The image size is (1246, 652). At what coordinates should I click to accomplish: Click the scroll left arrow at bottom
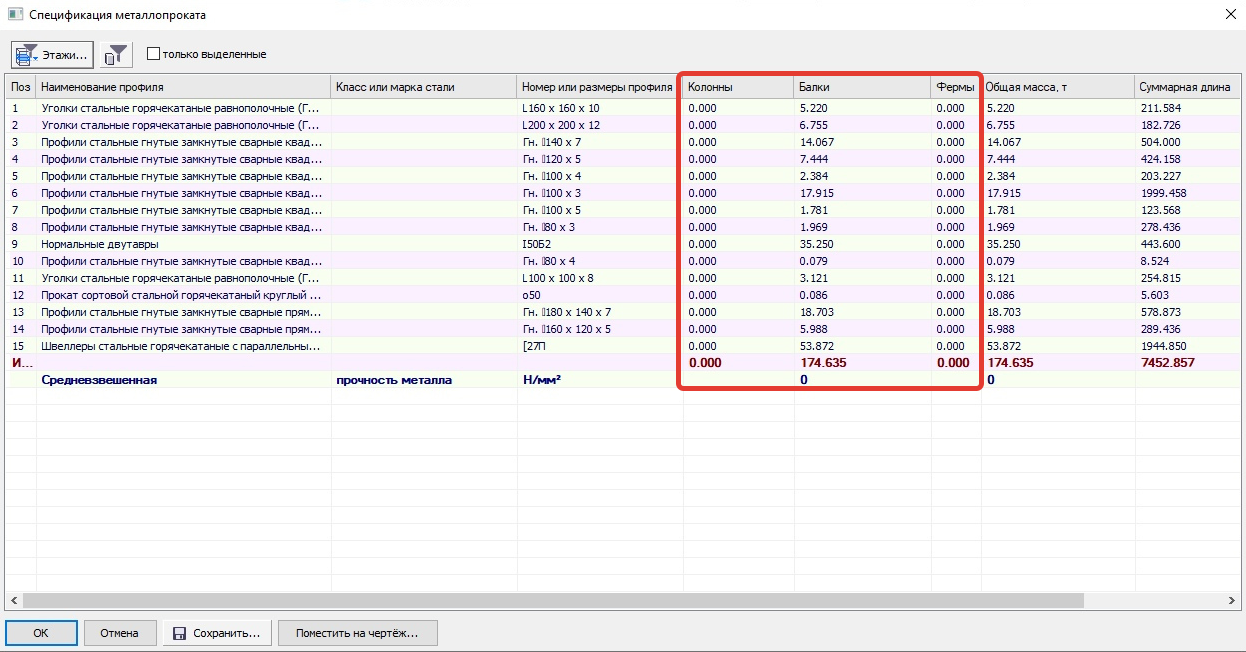[x=13, y=601]
